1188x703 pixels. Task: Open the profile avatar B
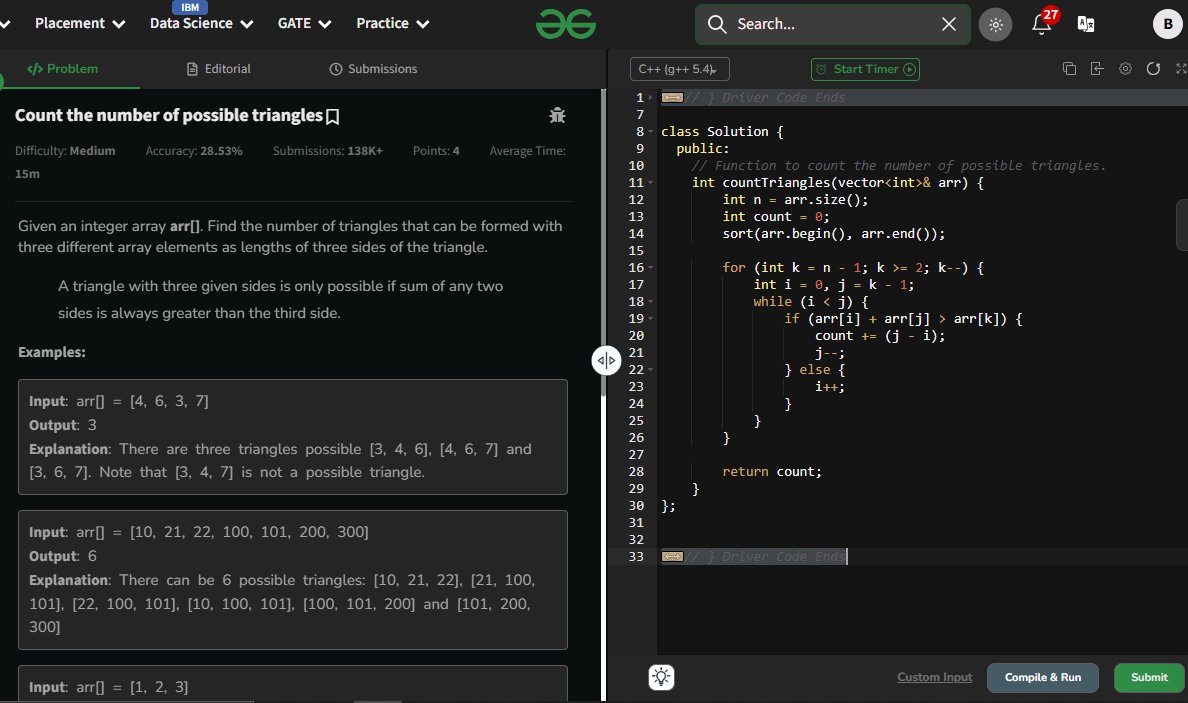pyautogui.click(x=1168, y=24)
